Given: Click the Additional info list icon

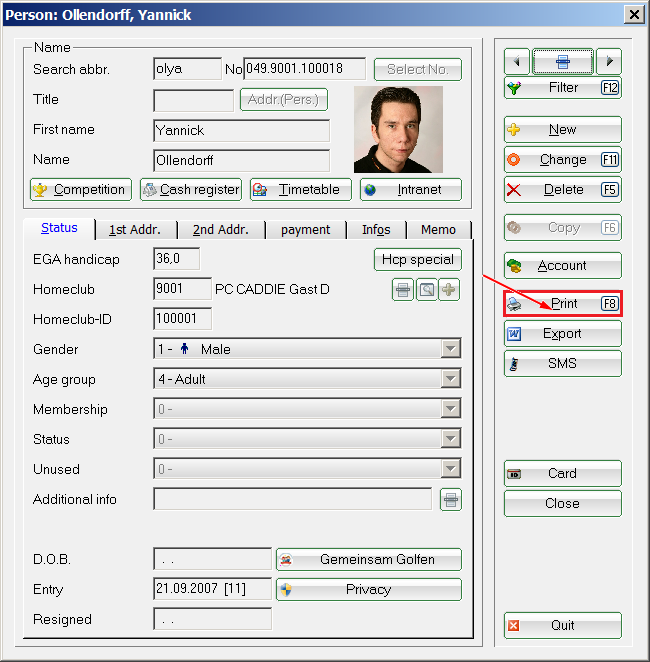Looking at the screenshot, I should [x=451, y=500].
